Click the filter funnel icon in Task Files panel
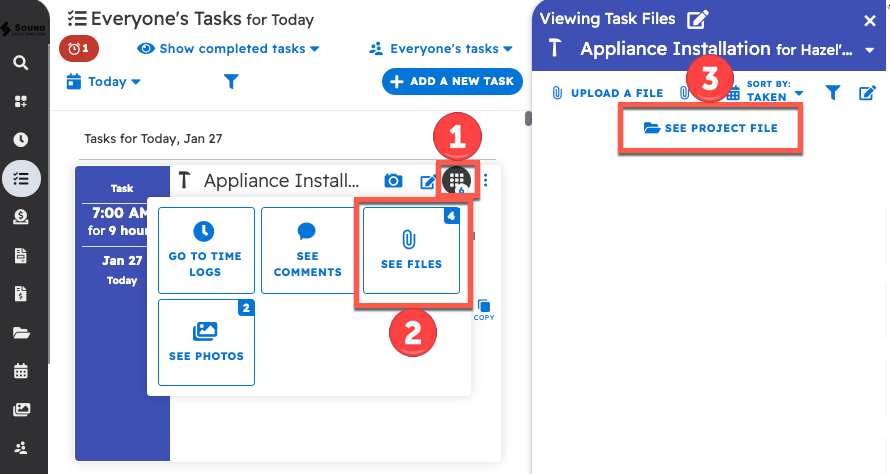Screen dimensions: 890x474 [833, 93]
